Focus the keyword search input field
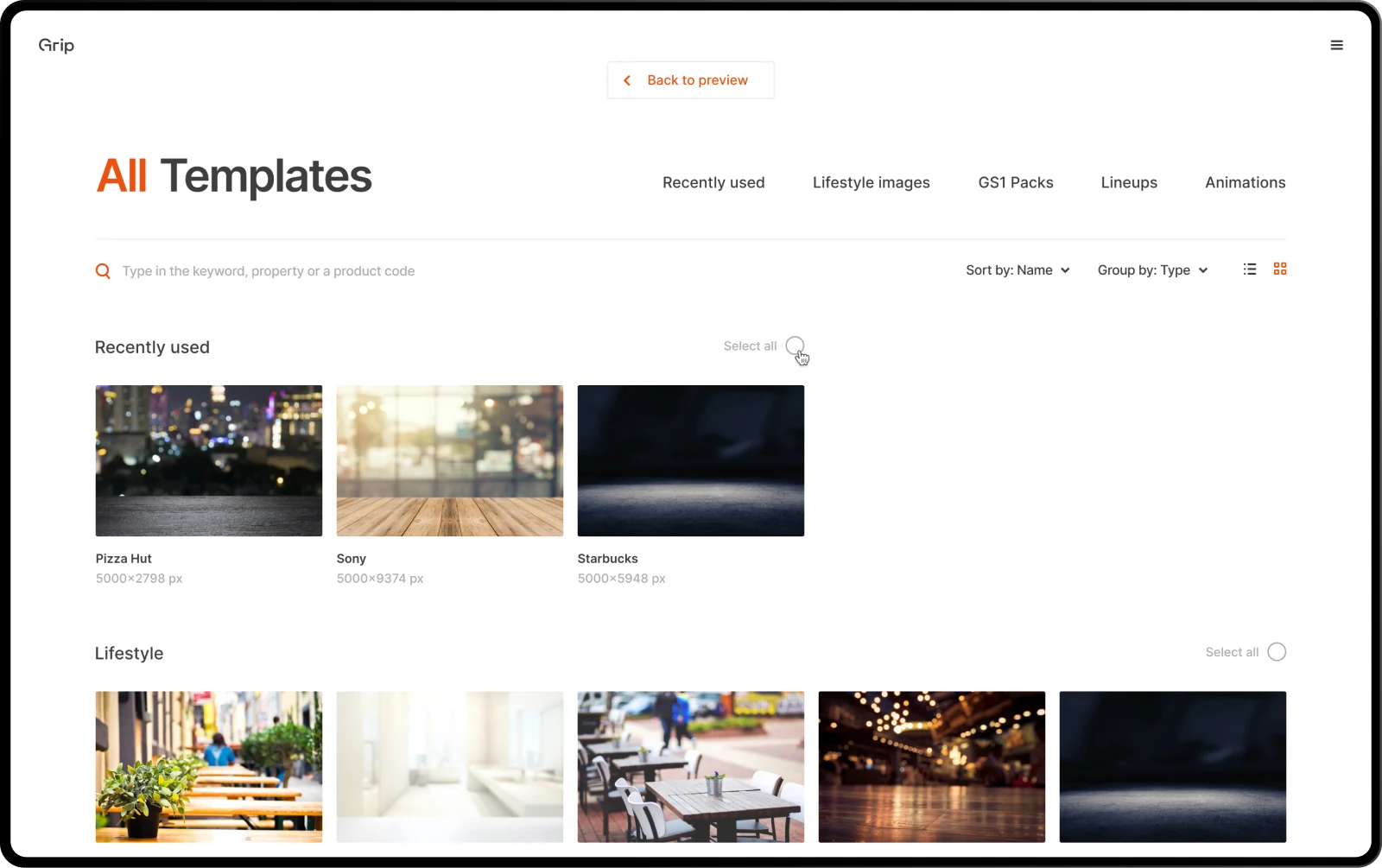The height and width of the screenshot is (868, 1382). pos(269,271)
